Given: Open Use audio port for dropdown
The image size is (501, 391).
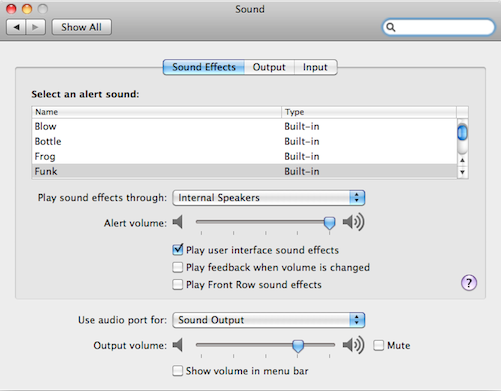Looking at the screenshot, I should pos(269,320).
